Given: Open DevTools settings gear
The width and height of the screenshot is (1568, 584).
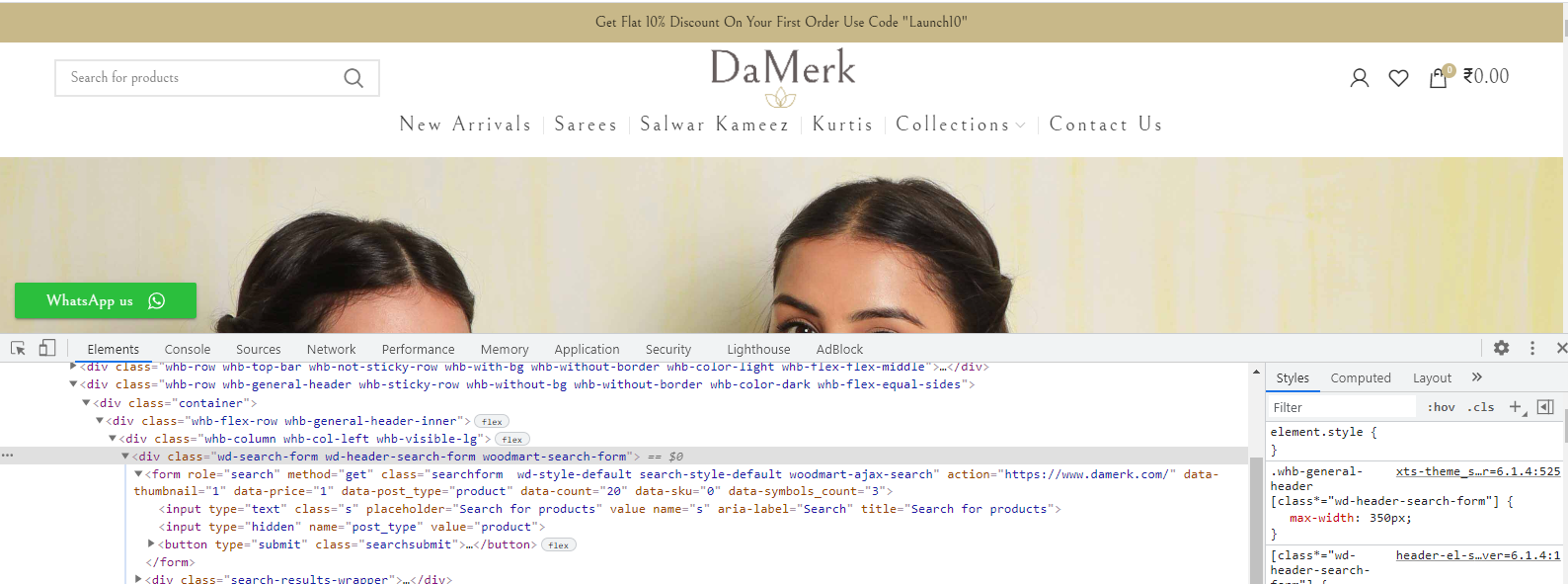Looking at the screenshot, I should point(1502,348).
